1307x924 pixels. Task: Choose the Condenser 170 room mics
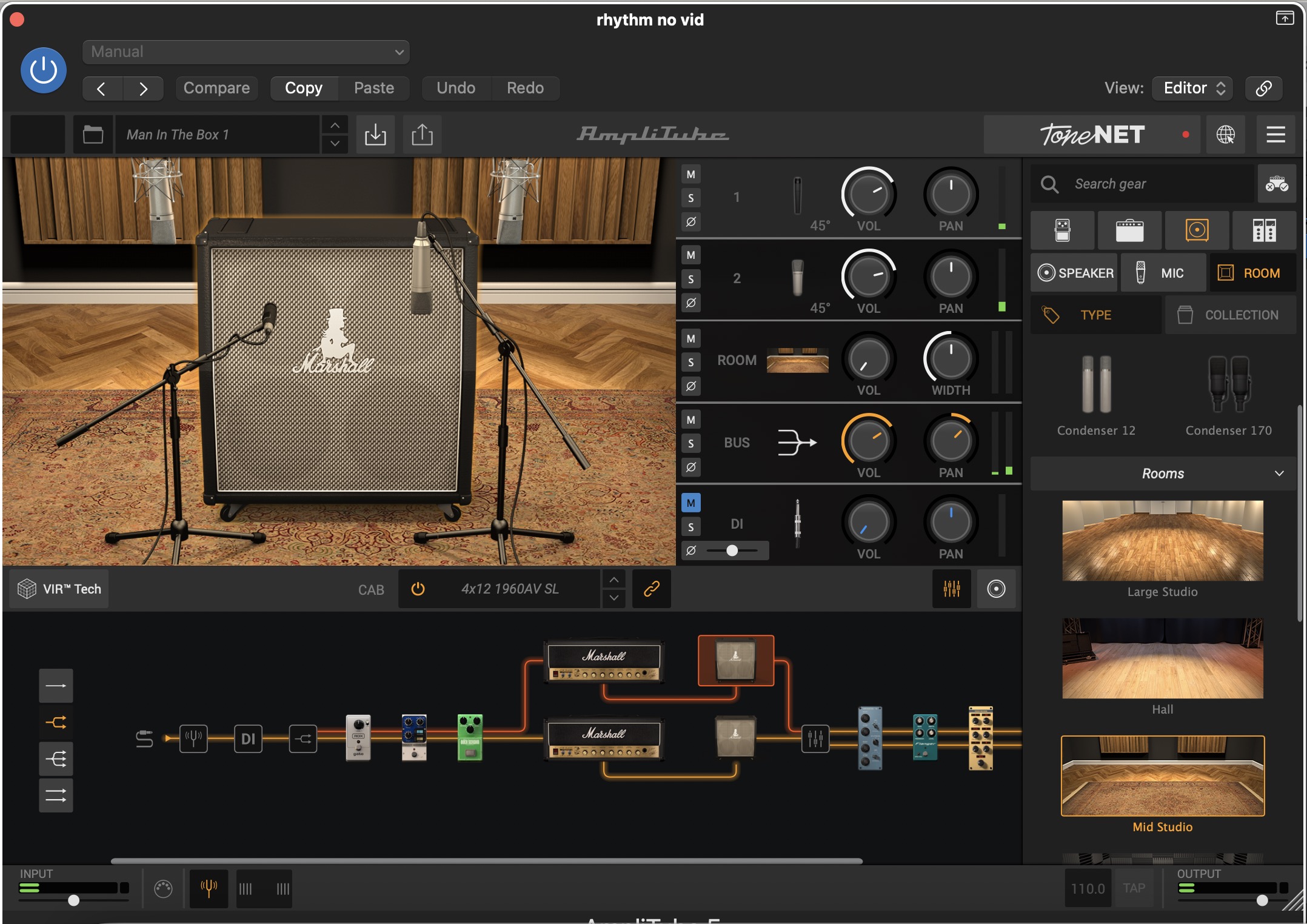(x=1229, y=395)
